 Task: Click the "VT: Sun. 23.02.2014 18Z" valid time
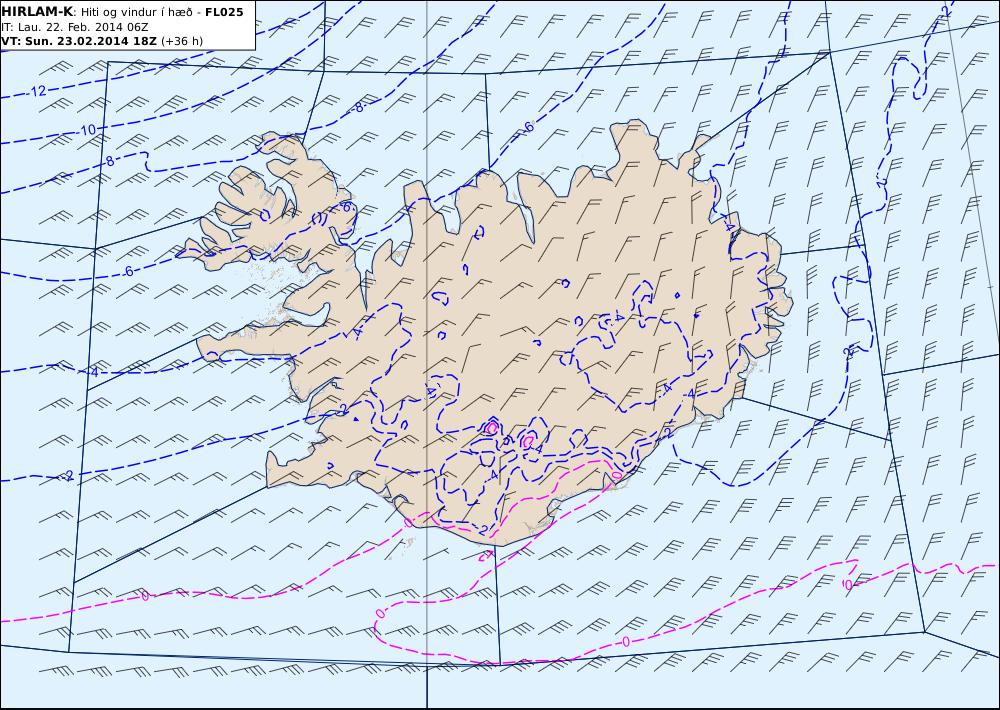[x=79, y=41]
